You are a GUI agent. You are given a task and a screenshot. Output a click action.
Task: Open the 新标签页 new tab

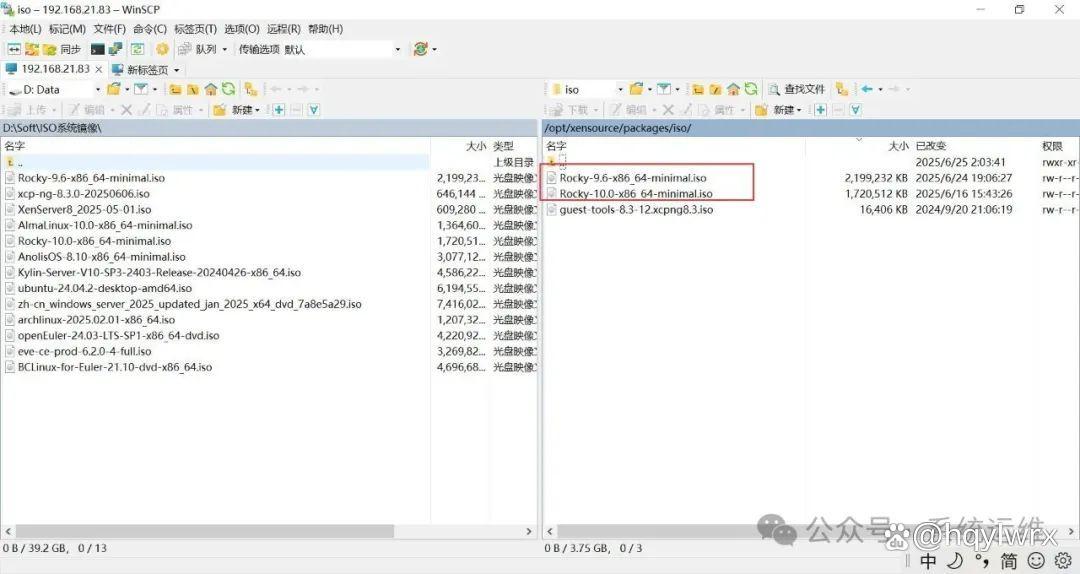pos(141,70)
